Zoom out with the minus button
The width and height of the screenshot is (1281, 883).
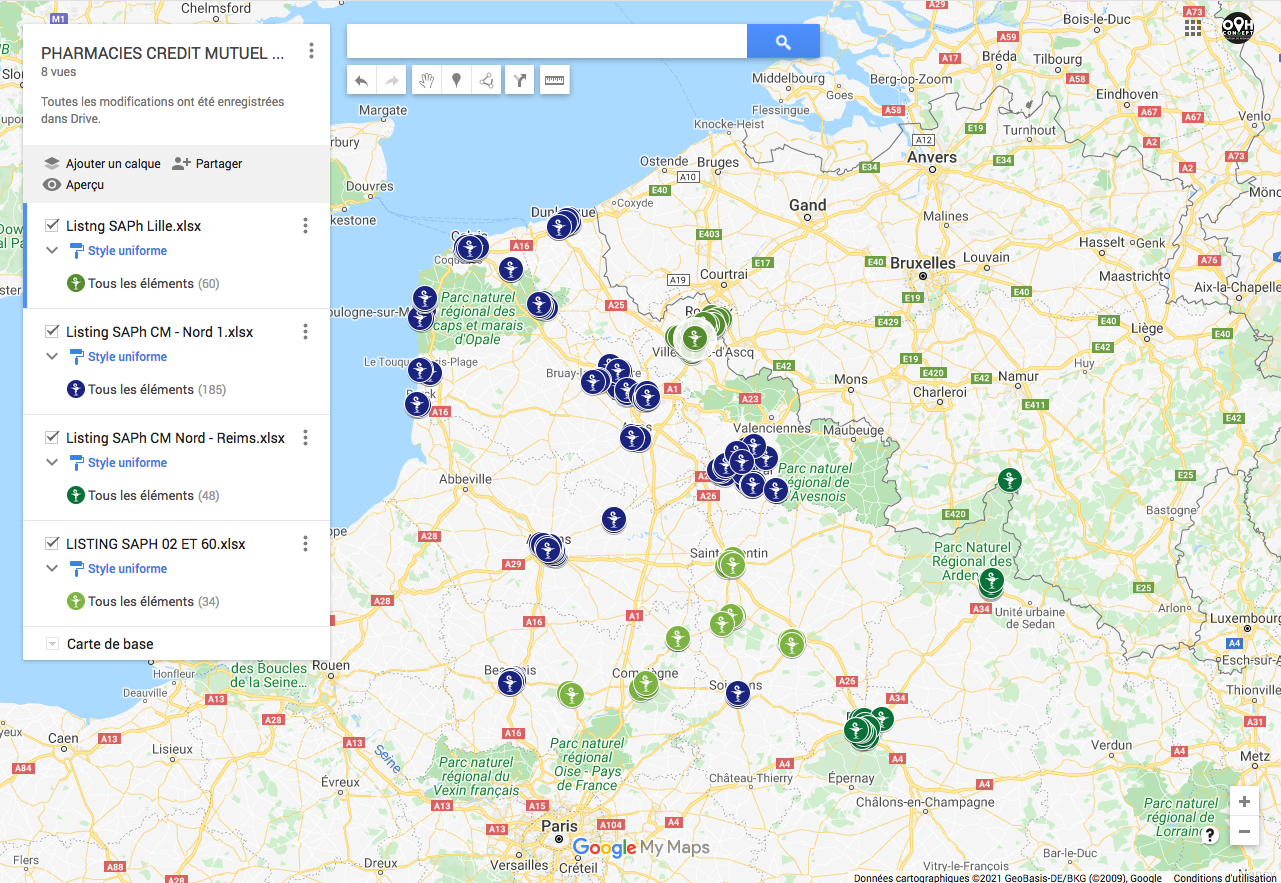(x=1244, y=831)
